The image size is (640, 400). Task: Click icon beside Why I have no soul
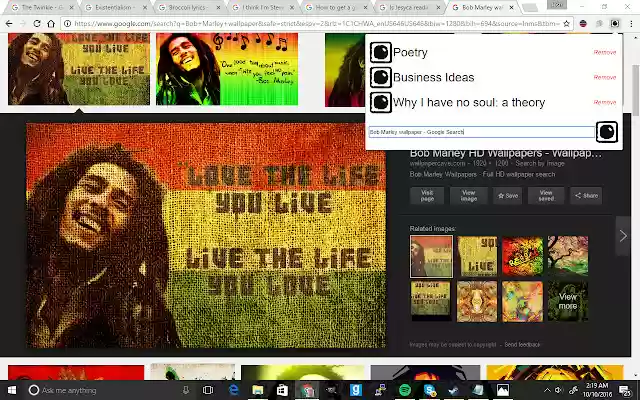(380, 102)
